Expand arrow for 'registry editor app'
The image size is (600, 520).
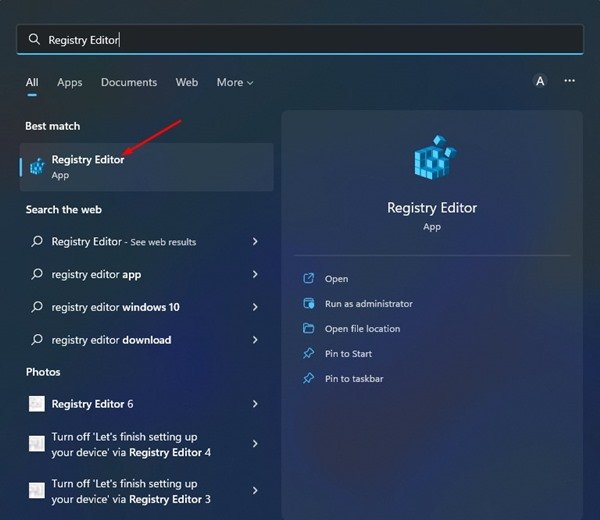point(255,274)
